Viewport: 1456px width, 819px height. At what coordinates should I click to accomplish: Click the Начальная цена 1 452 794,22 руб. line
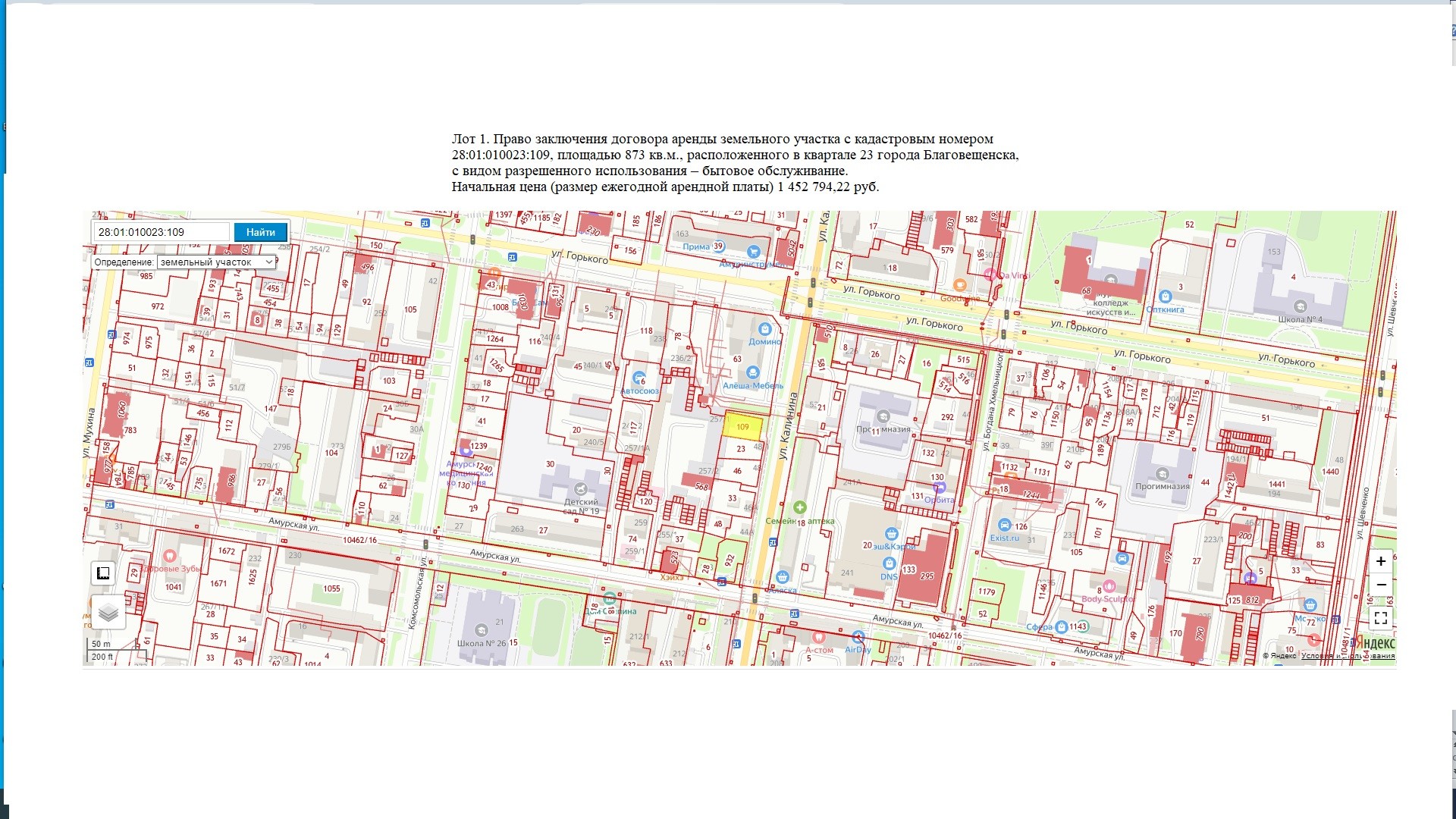click(x=665, y=187)
